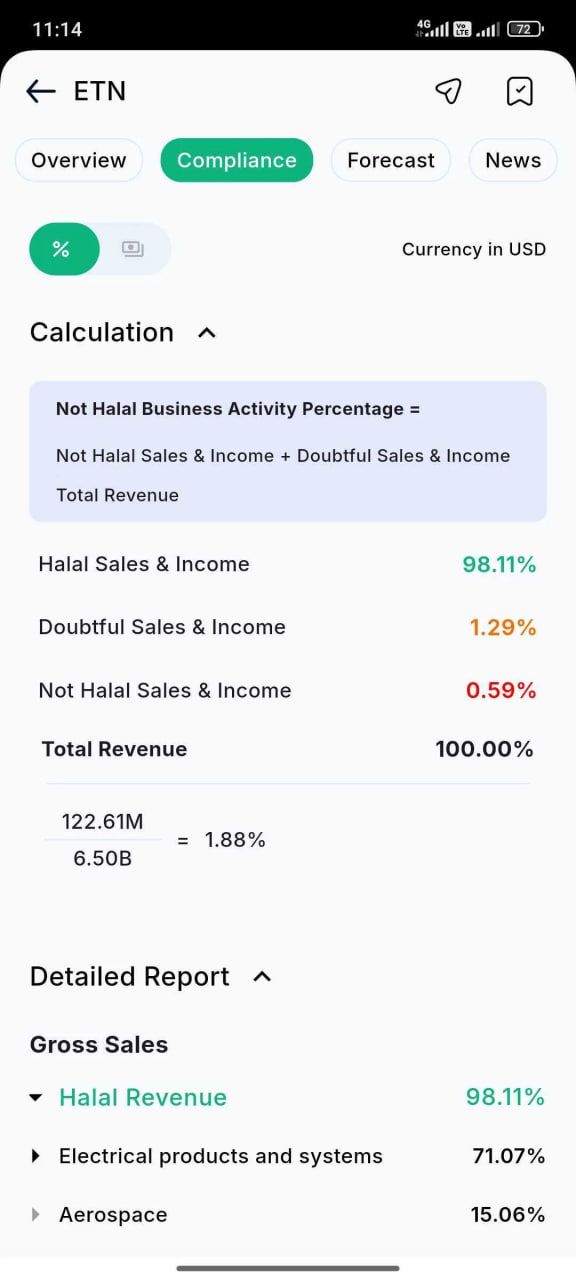Collapse the Calculation section chevron

click(x=207, y=333)
